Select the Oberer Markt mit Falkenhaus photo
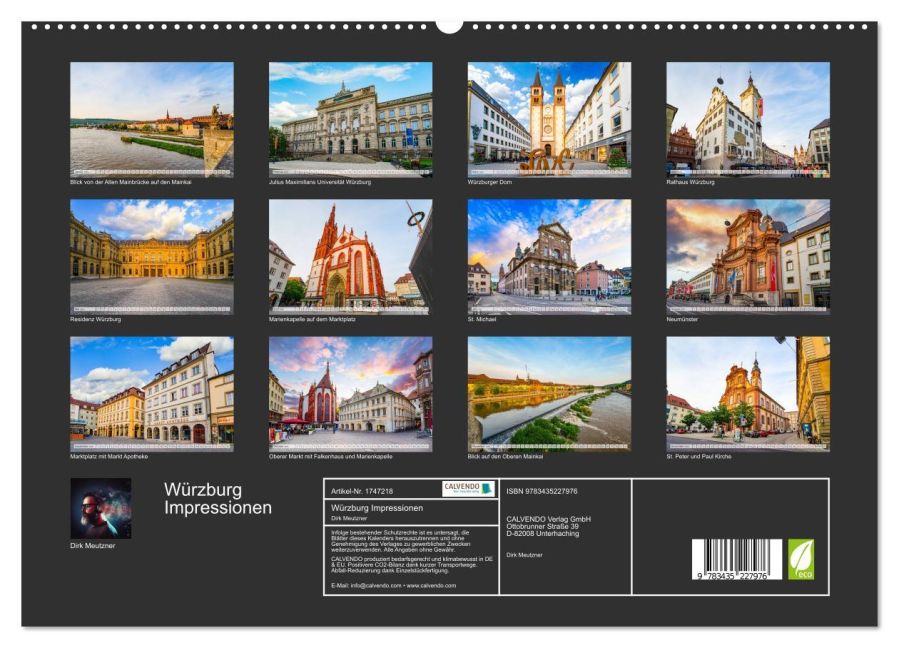899x648 pixels. [350, 393]
